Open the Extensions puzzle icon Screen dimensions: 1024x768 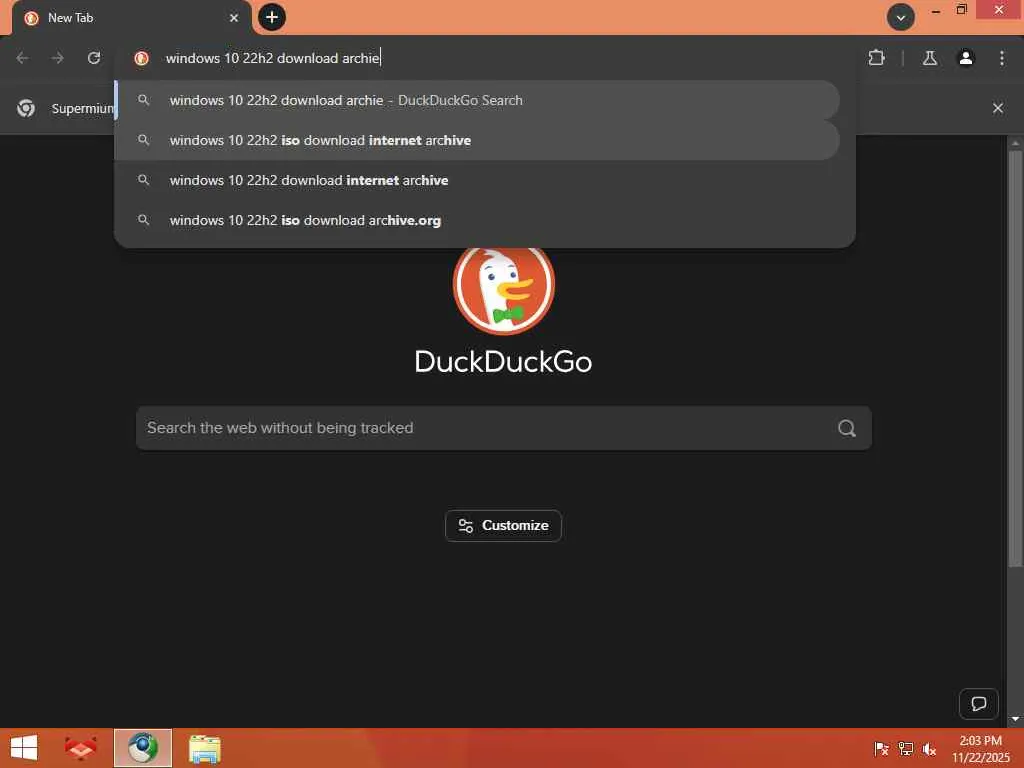point(876,58)
